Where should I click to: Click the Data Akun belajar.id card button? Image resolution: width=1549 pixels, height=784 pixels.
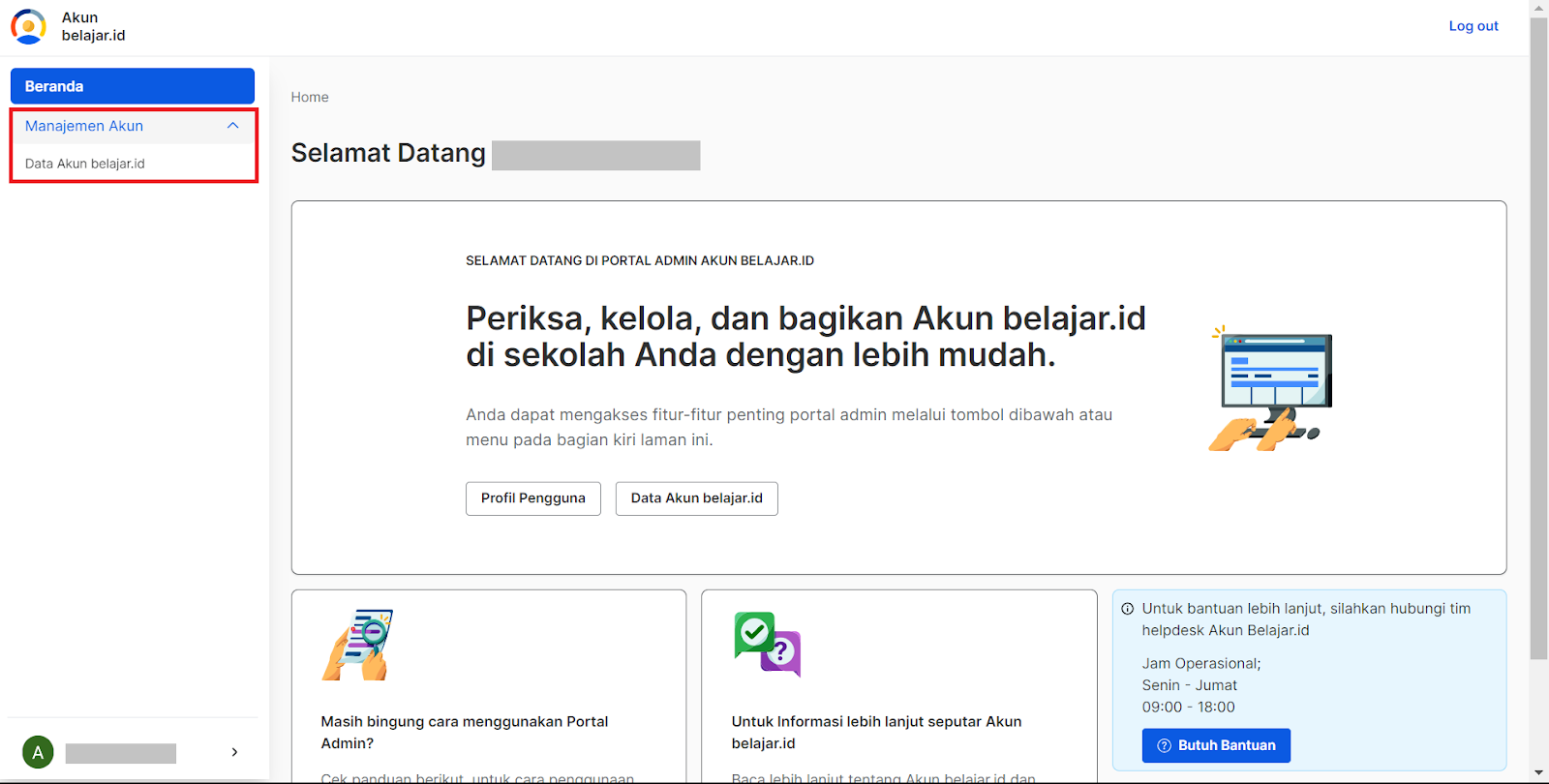tap(697, 498)
